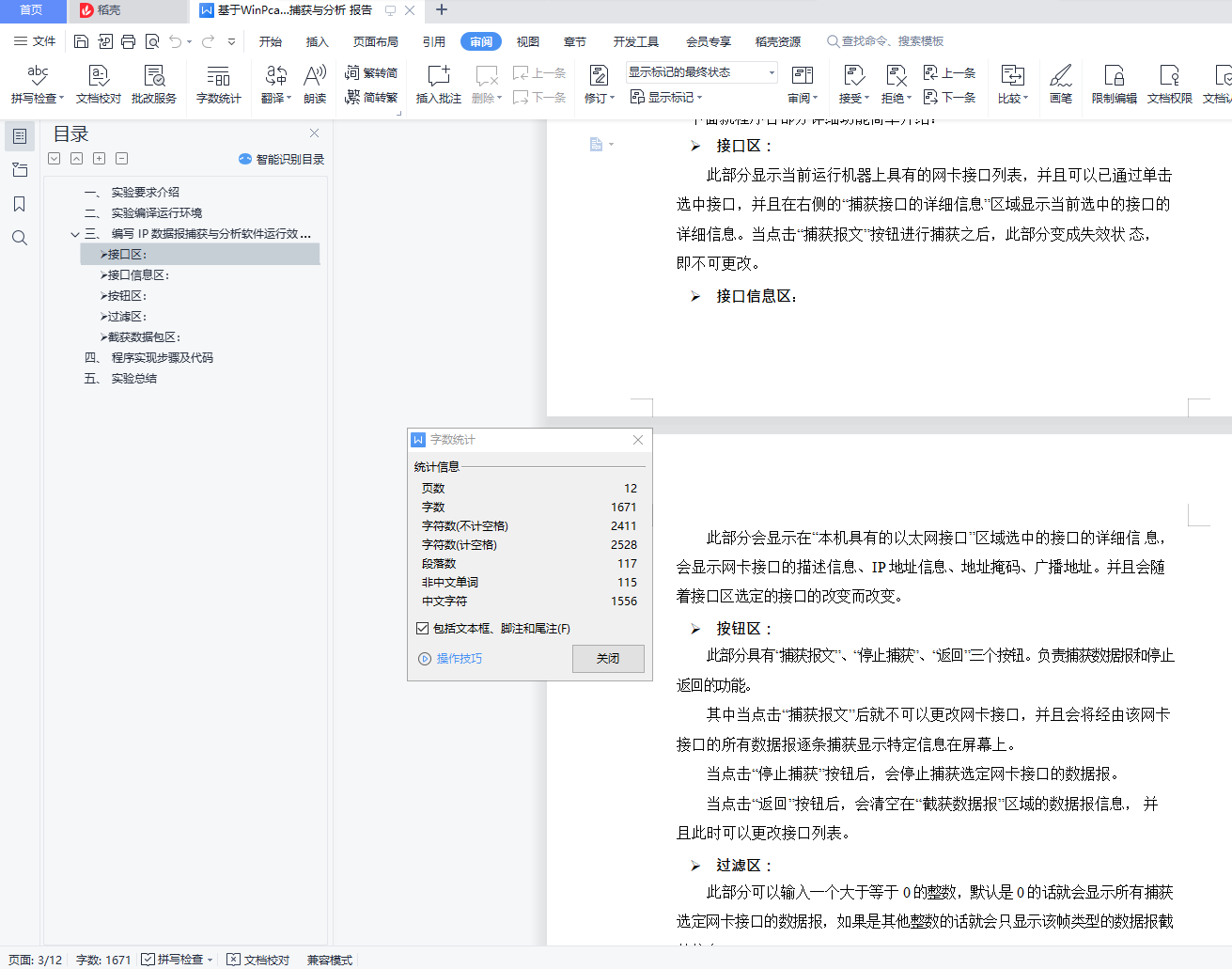Screen dimensions: 1232x969
Task: Convert text with 繁转简
Action: tap(371, 73)
